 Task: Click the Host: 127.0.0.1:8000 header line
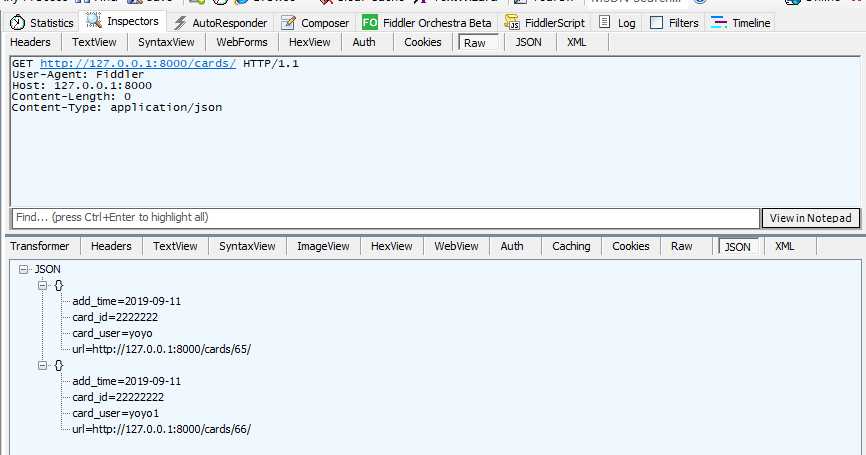(82, 86)
